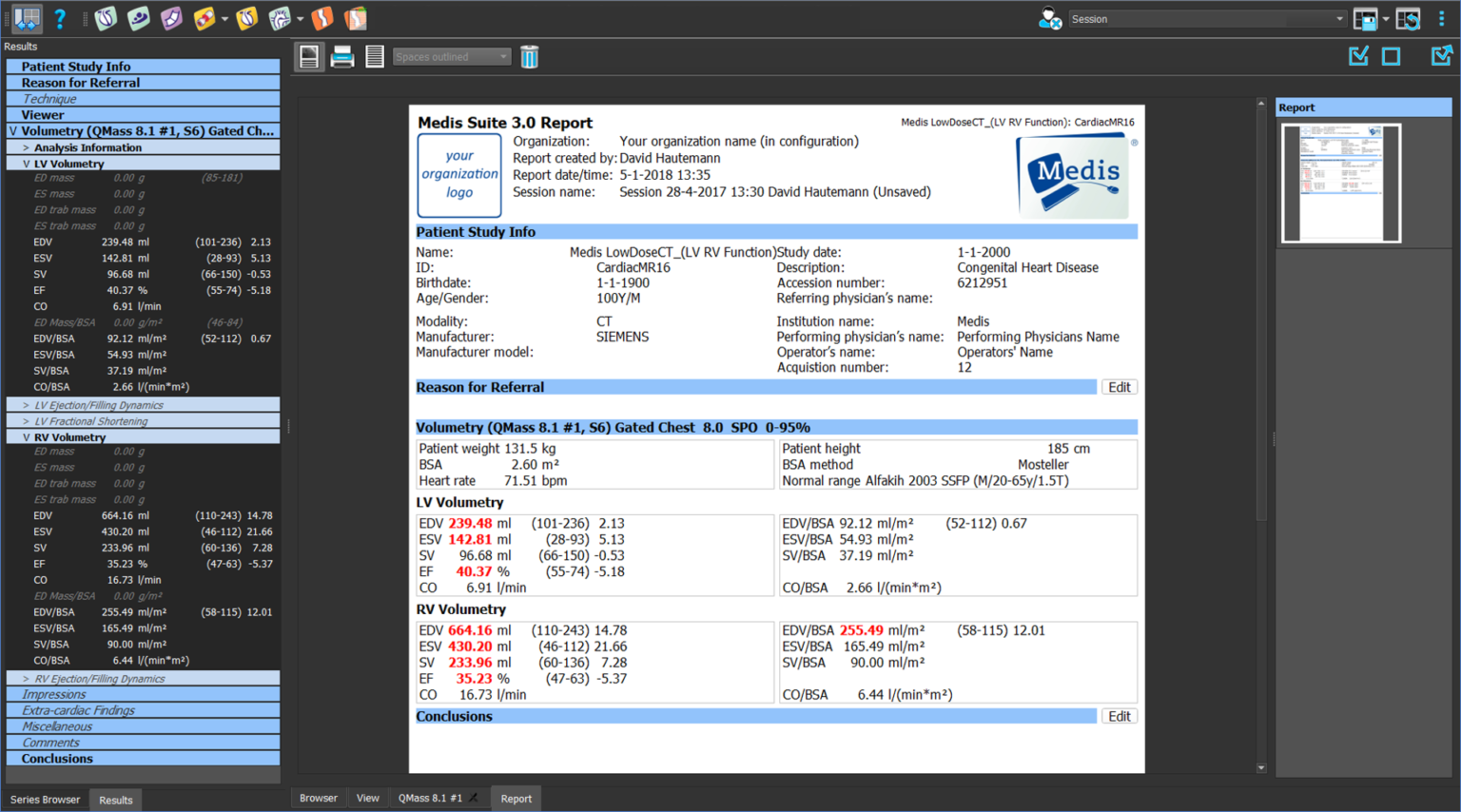Viewport: 1461px width, 812px height.
Task: Collapse the LV Volumetry tree section
Action: pos(26,164)
